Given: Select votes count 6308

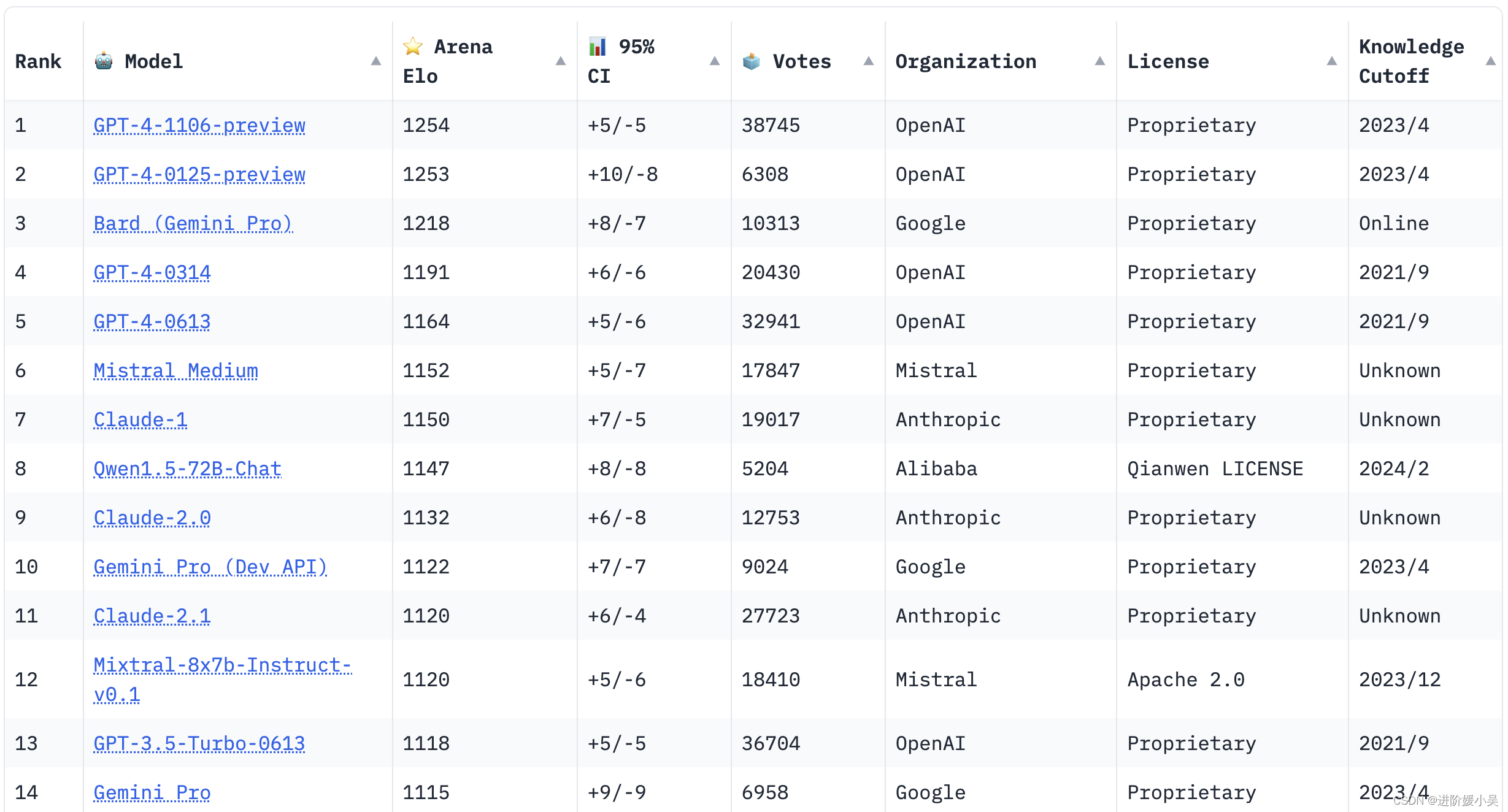Looking at the screenshot, I should tap(765, 174).
